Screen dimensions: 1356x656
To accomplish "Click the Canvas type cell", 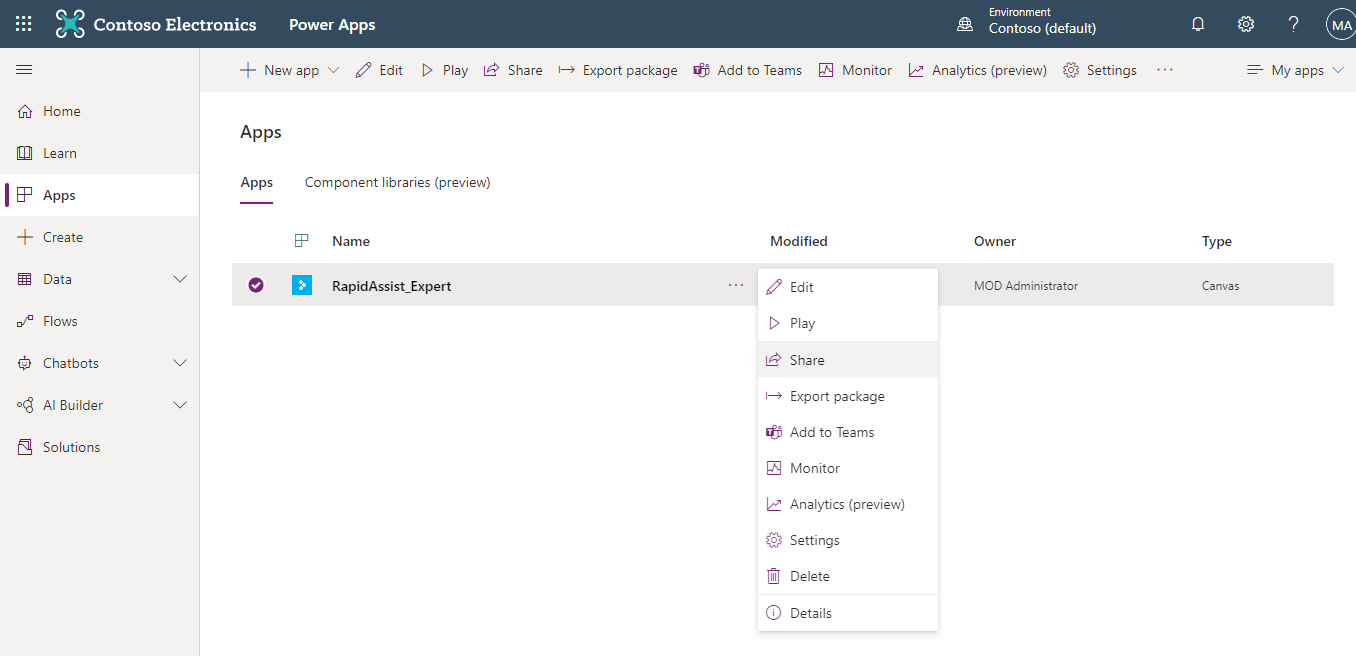I will (1220, 286).
